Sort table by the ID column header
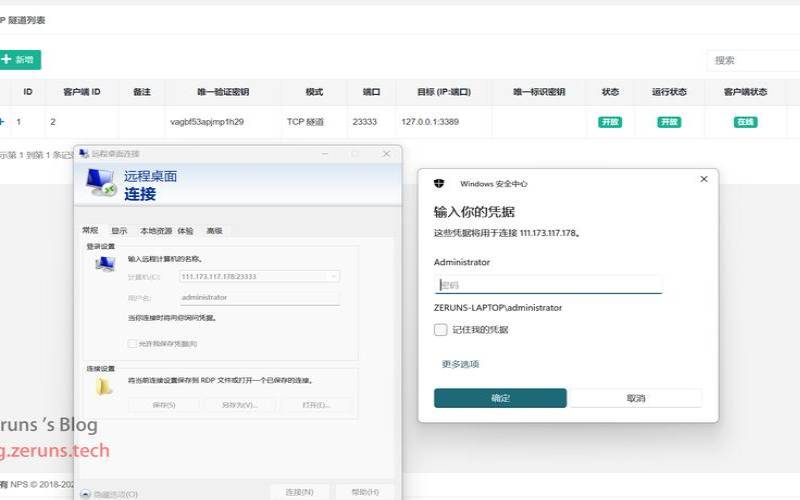This screenshot has width=800, height=500. tap(28, 92)
